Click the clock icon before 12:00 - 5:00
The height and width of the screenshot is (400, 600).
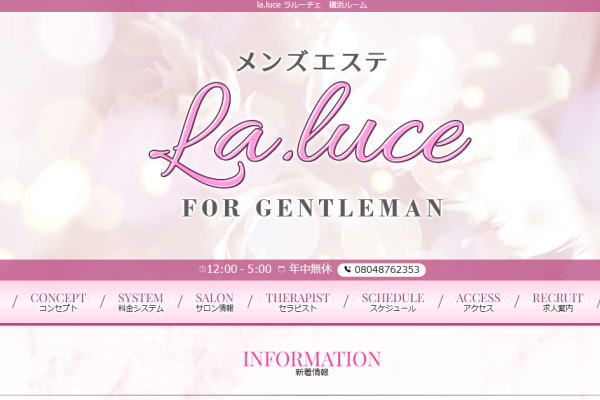(x=203, y=269)
